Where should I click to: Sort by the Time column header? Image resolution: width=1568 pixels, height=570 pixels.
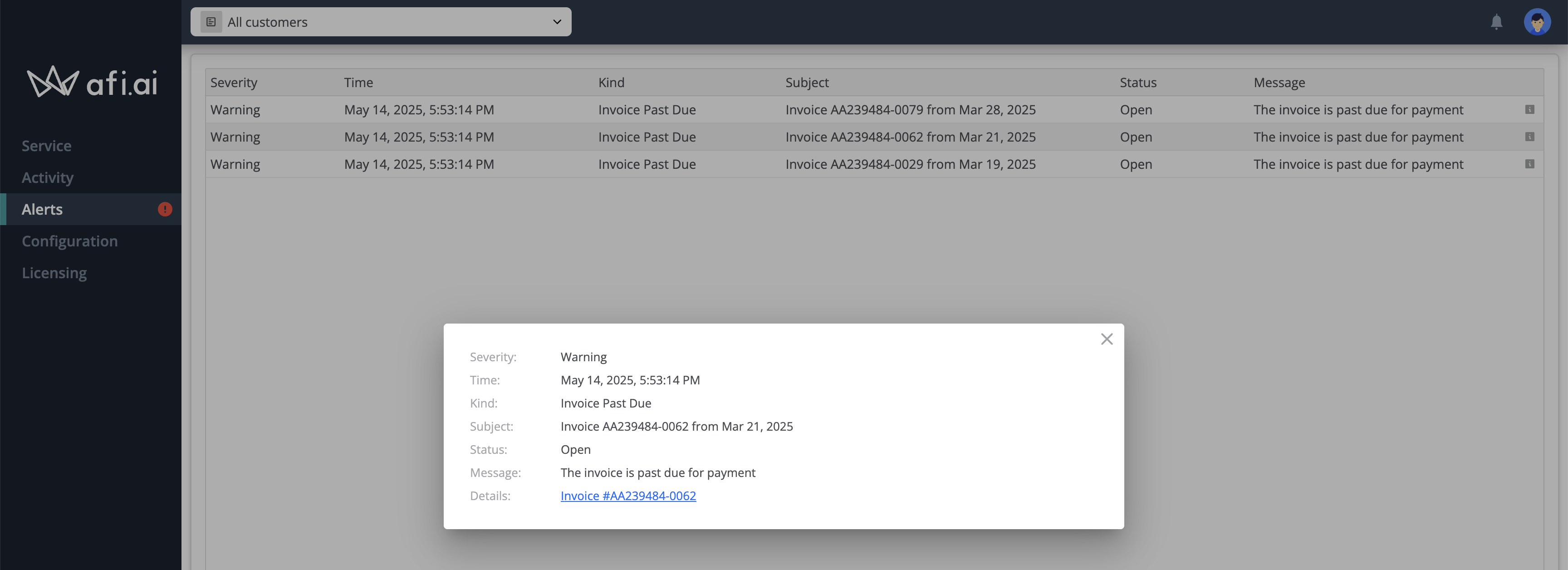coord(358,82)
